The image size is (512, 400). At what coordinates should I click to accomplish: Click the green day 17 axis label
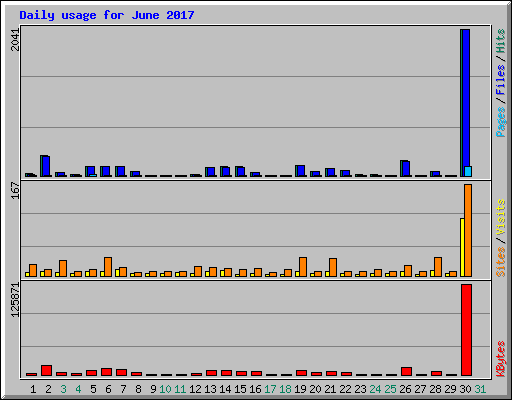[270, 389]
